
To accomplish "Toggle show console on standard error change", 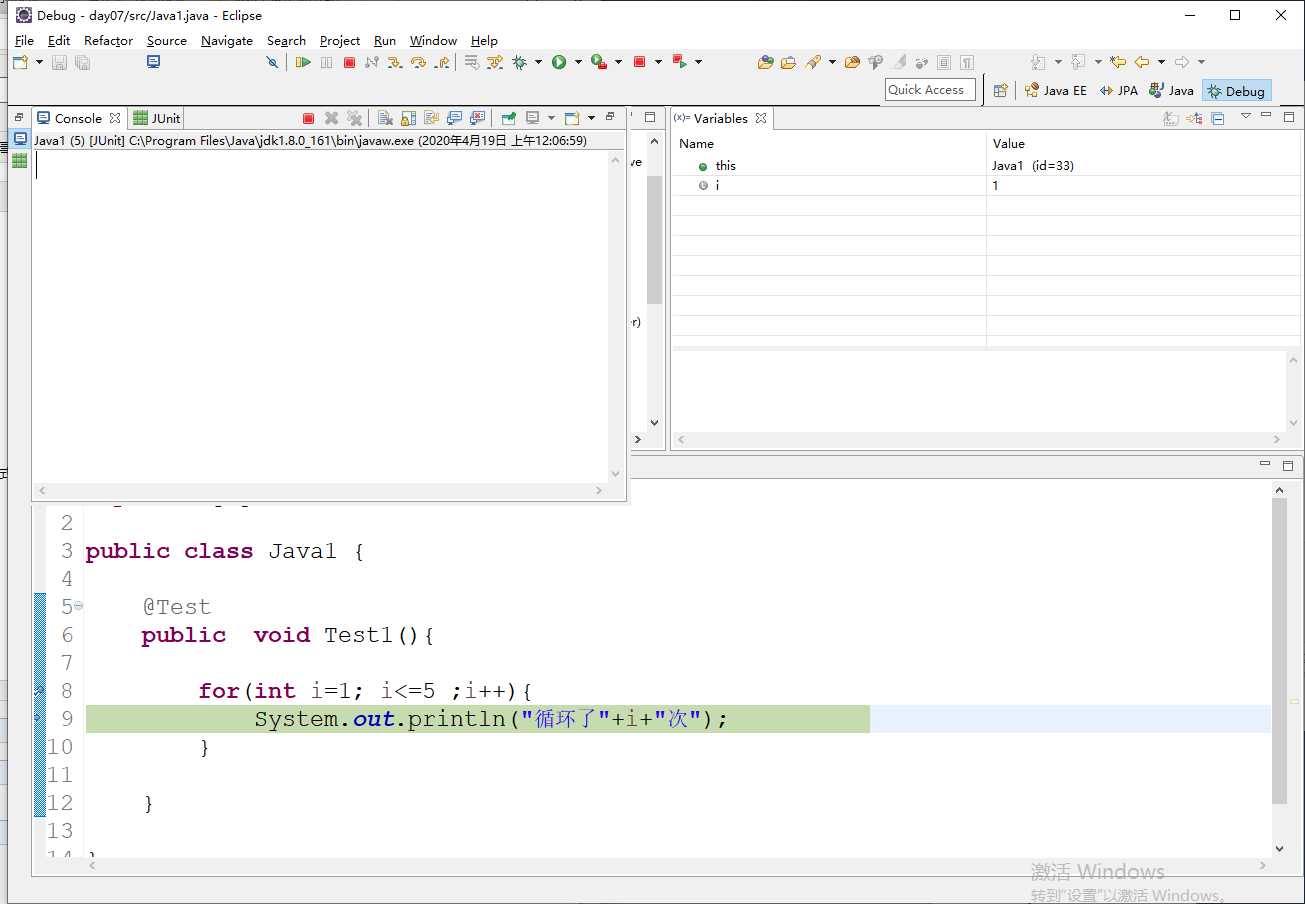I will [x=477, y=118].
